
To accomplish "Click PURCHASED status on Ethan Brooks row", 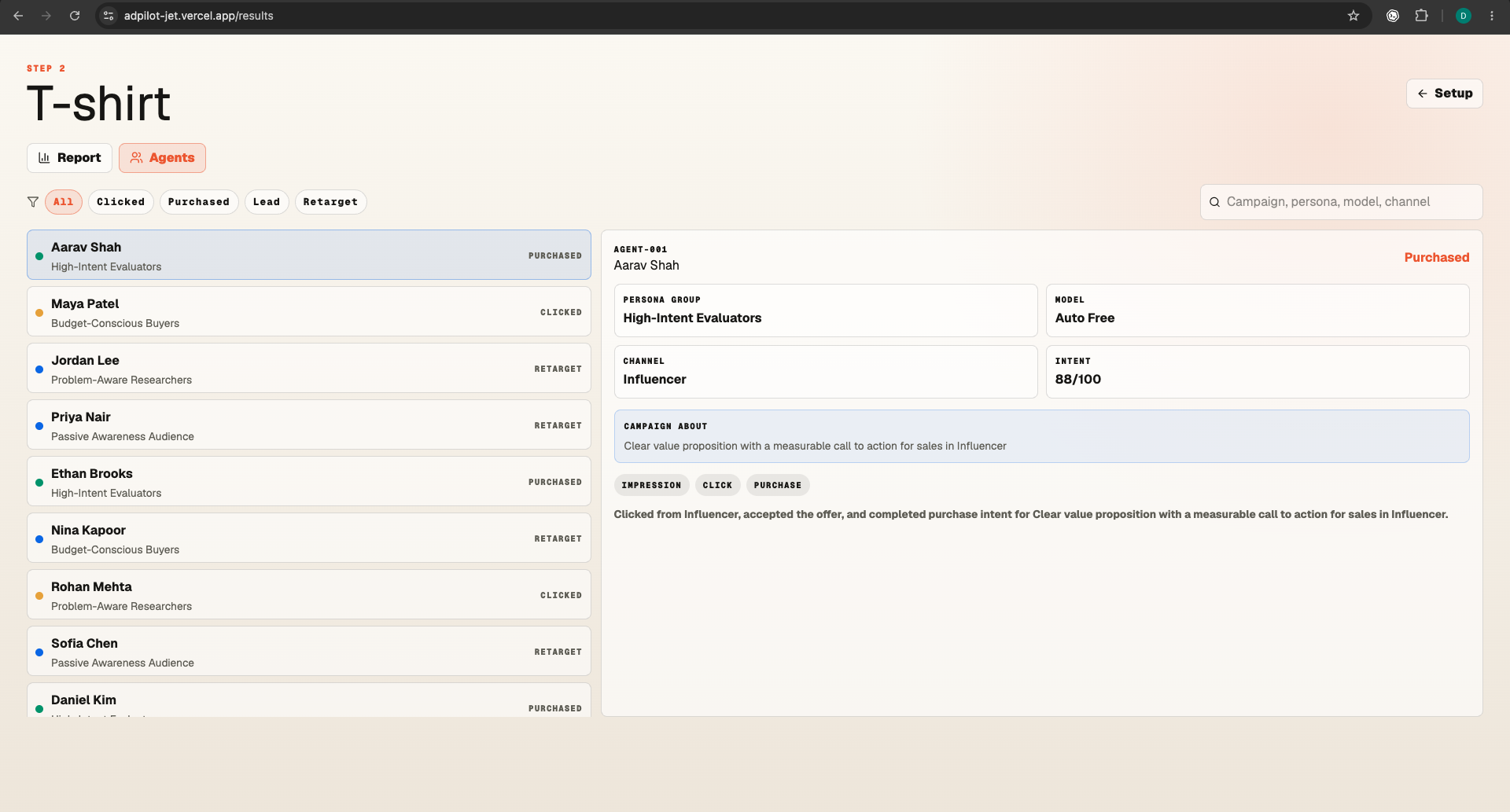I will click(x=555, y=482).
